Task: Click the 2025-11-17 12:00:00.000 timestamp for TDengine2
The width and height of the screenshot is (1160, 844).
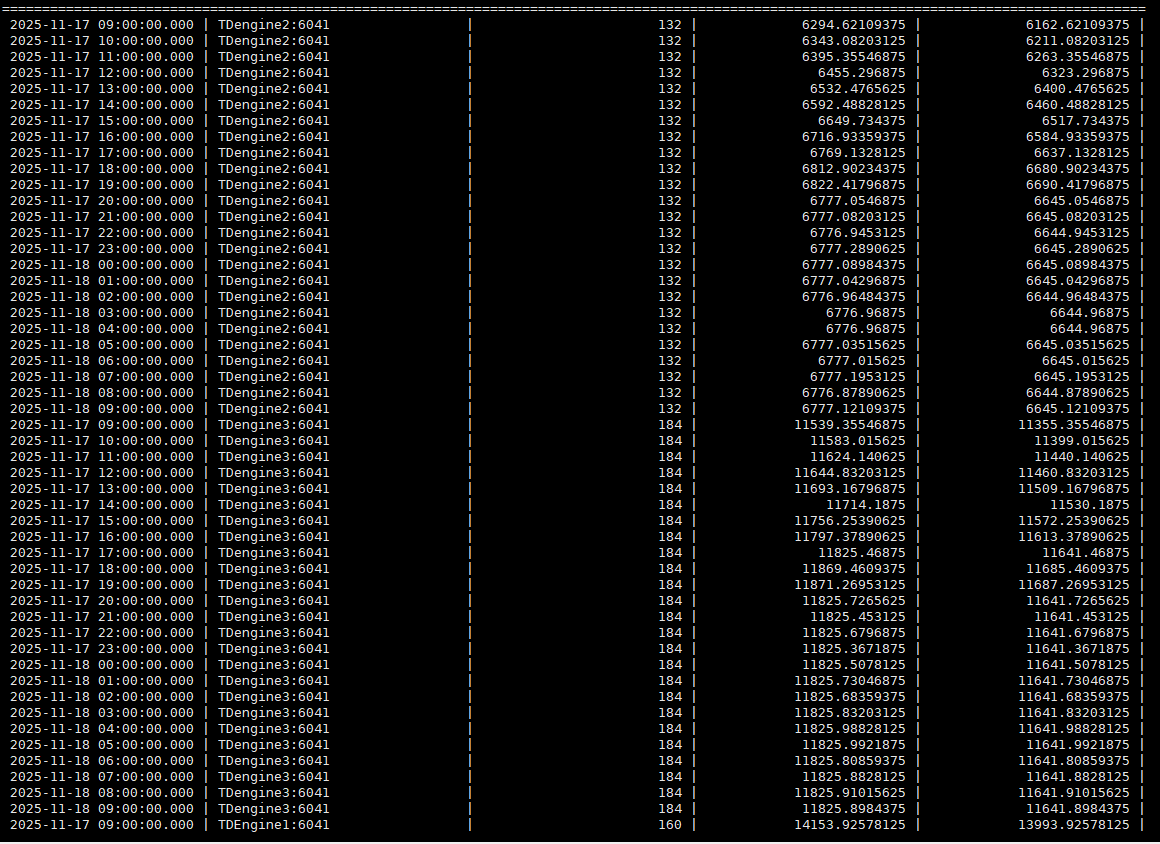Action: pyautogui.click(x=102, y=73)
